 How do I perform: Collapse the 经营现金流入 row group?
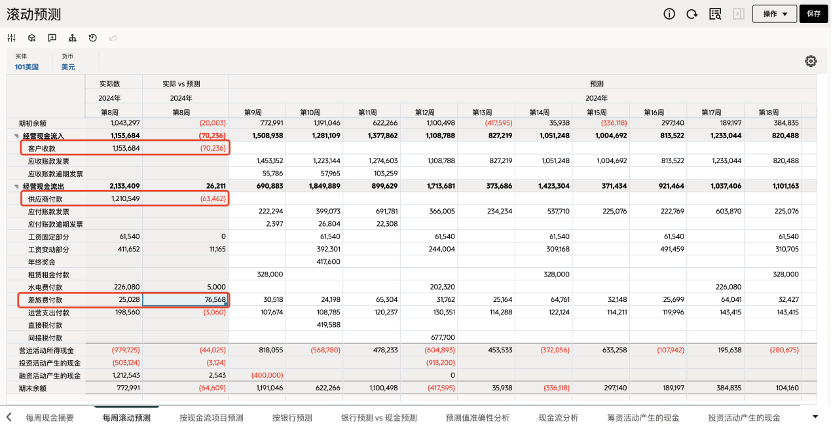(18, 134)
